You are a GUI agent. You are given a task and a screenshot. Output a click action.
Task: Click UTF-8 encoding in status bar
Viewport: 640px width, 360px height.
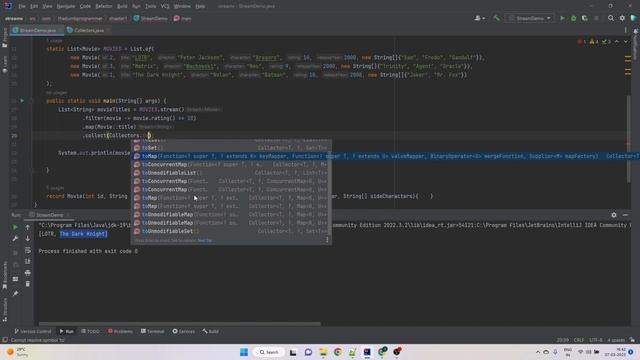click(x=596, y=340)
